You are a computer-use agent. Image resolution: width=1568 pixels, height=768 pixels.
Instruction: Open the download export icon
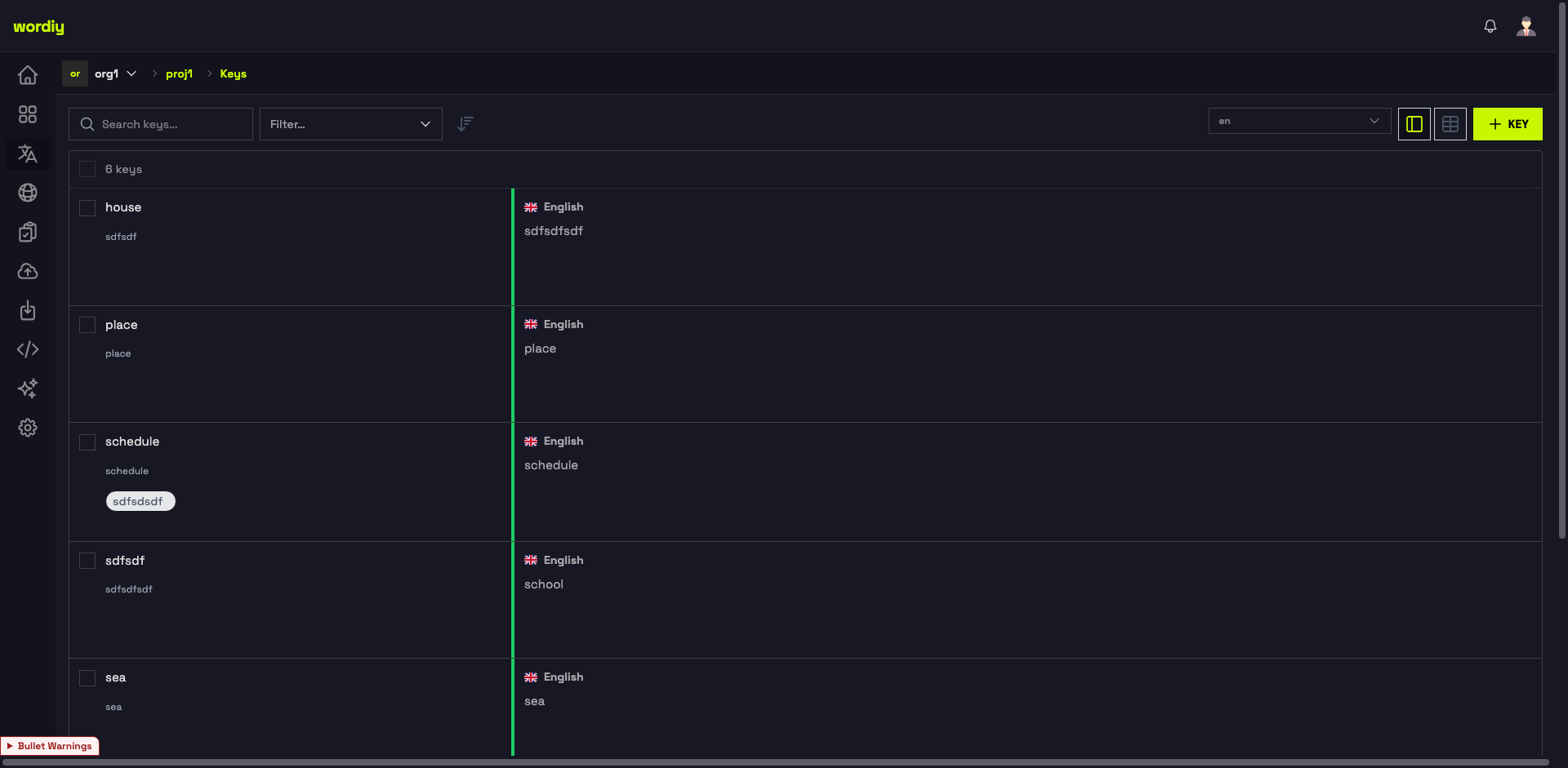(28, 310)
